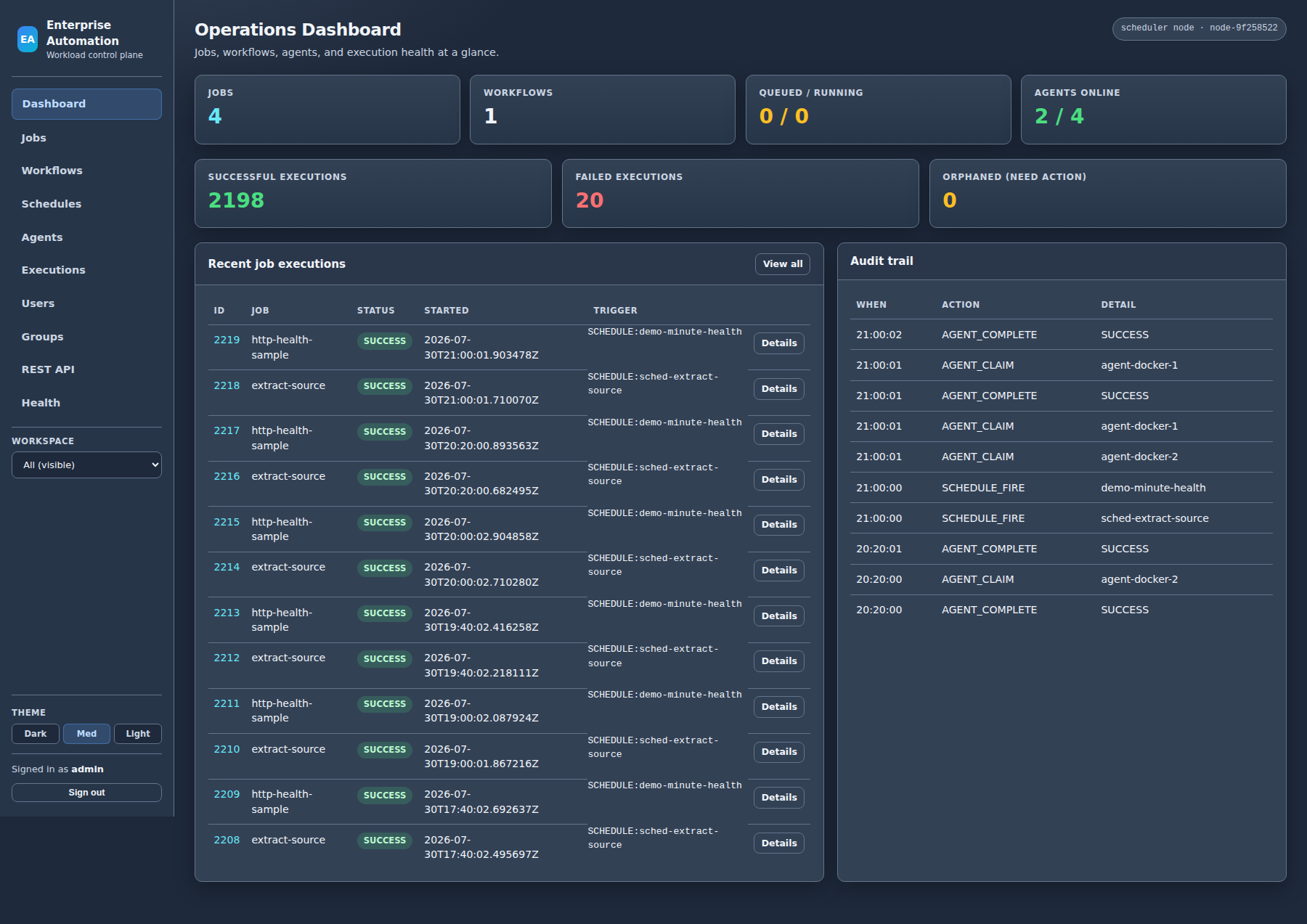Click audit row 21:00:02 AGENT_COMPLETE
This screenshot has height=924, width=1307.
pyautogui.click(x=1062, y=335)
